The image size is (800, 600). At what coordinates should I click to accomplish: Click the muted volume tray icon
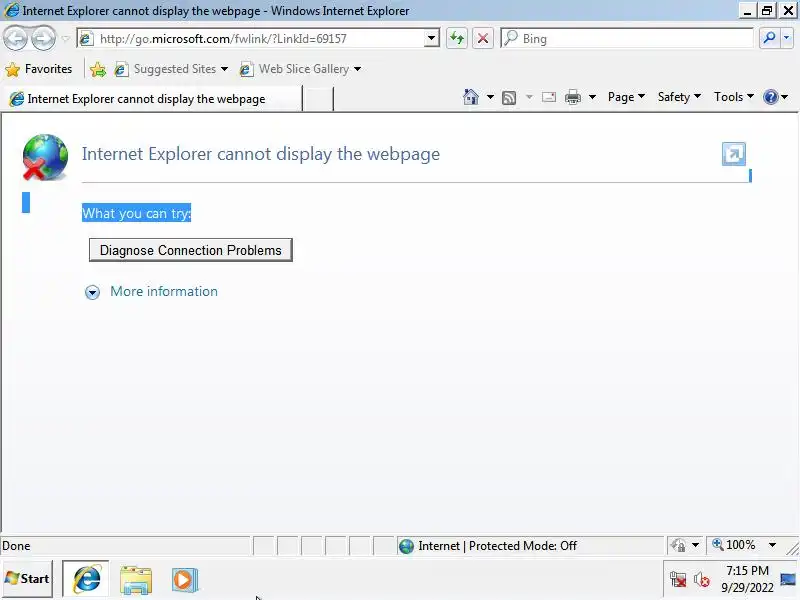[x=702, y=580]
